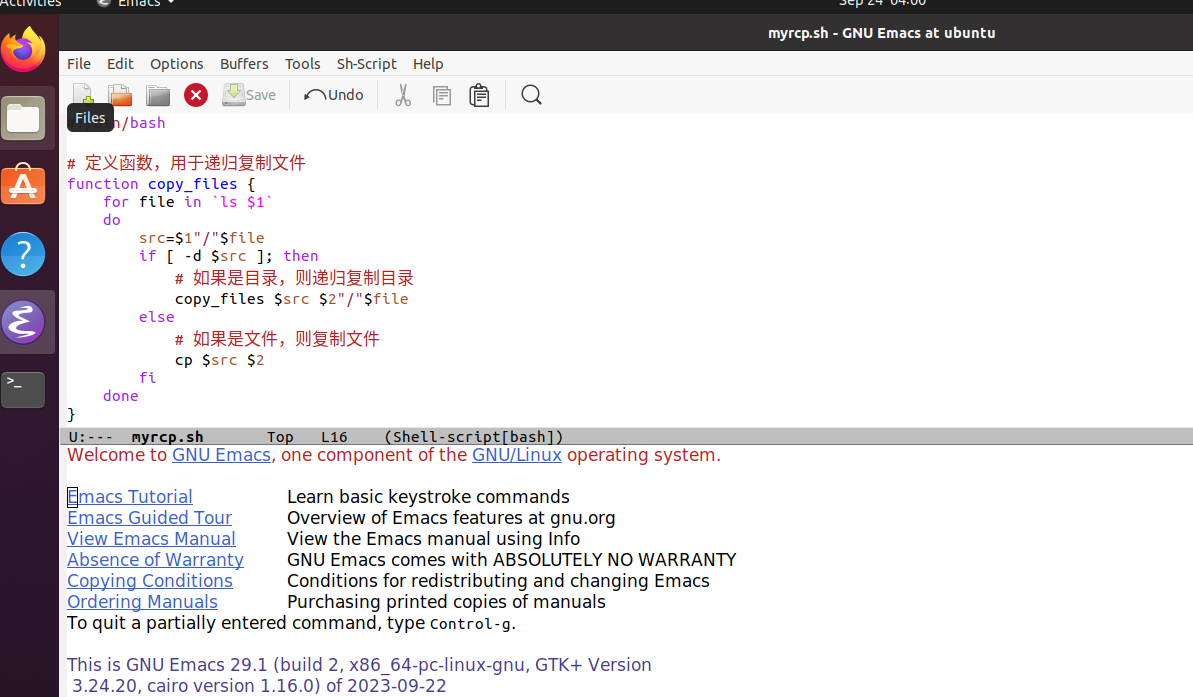1193x697 pixels.
Task: Click the clock in the top bar
Action: (883, 4)
